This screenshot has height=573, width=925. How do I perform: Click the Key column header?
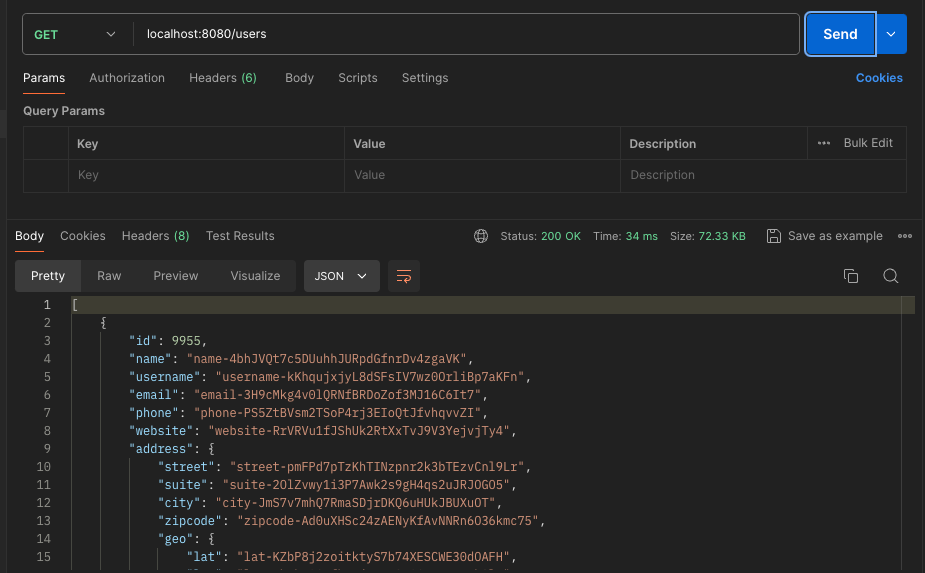point(87,143)
